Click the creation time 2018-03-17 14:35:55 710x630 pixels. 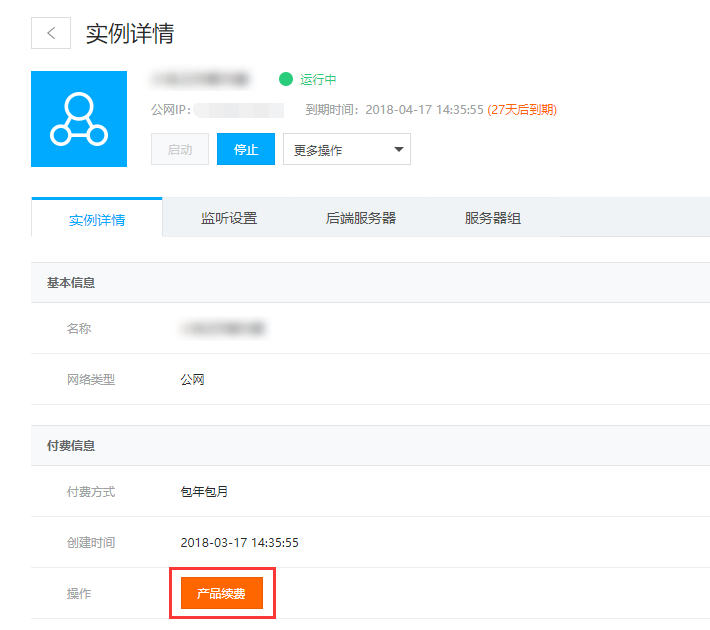point(239,542)
